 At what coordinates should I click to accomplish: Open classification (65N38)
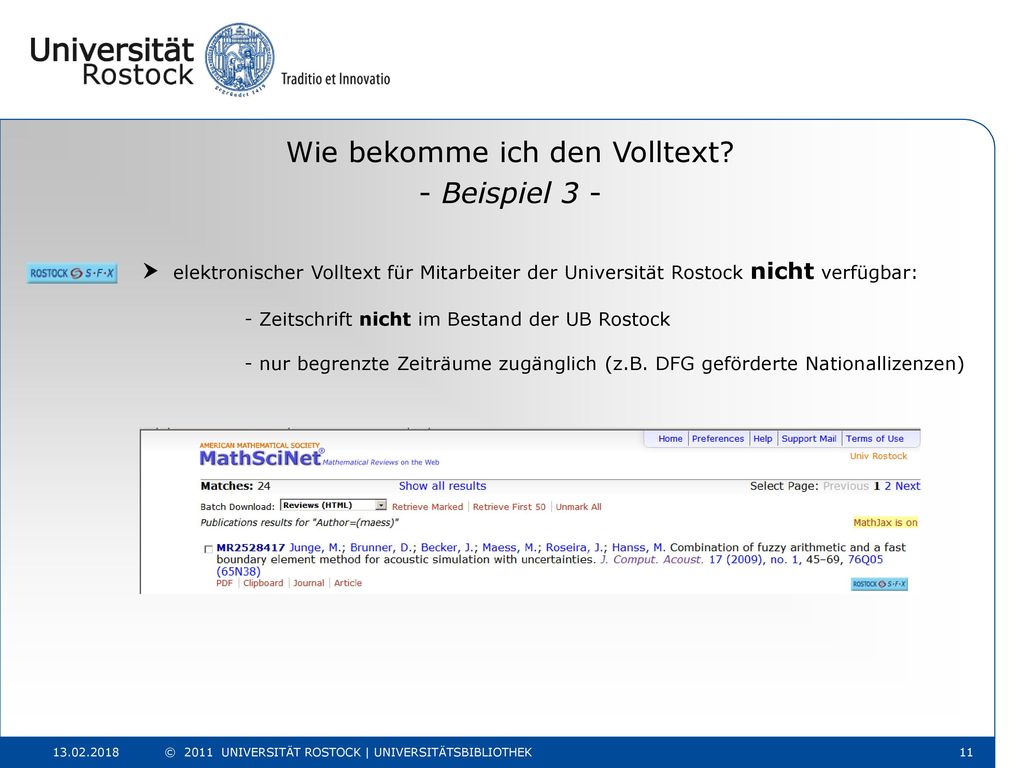tap(238, 571)
